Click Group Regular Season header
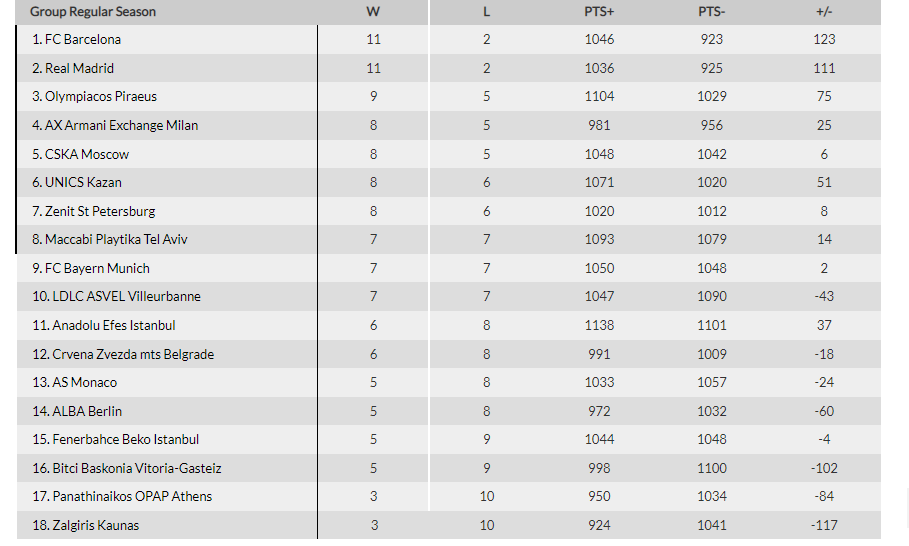The image size is (909, 546). (93, 12)
